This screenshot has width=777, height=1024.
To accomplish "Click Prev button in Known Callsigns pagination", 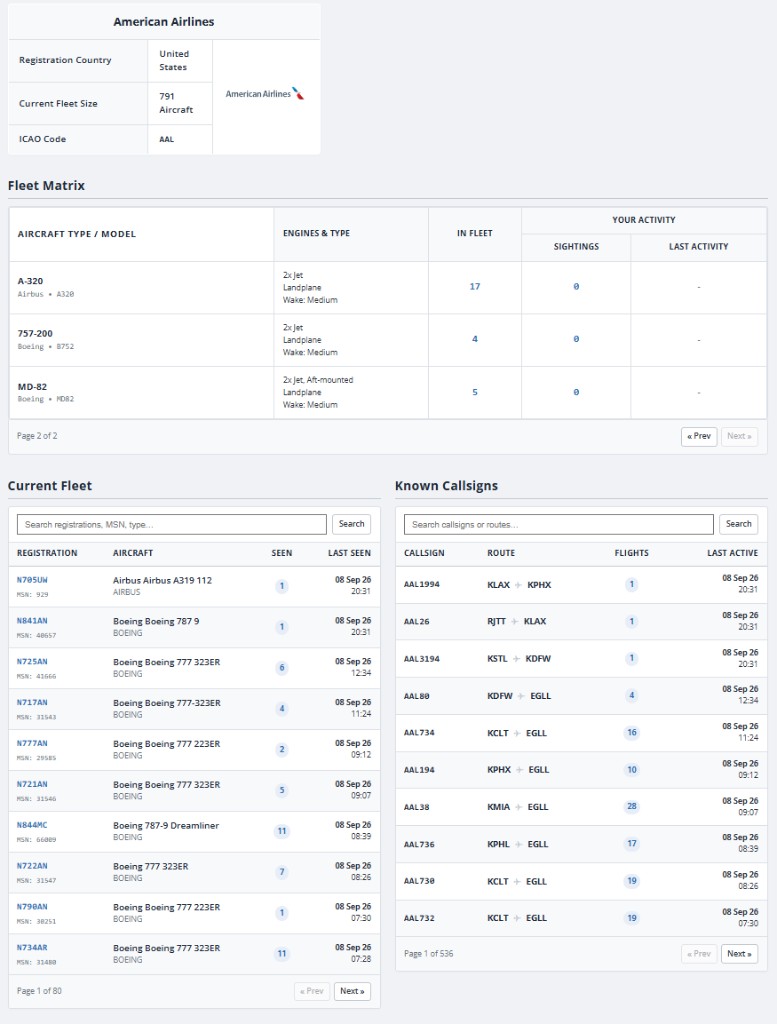I will pyautogui.click(x=699, y=954).
